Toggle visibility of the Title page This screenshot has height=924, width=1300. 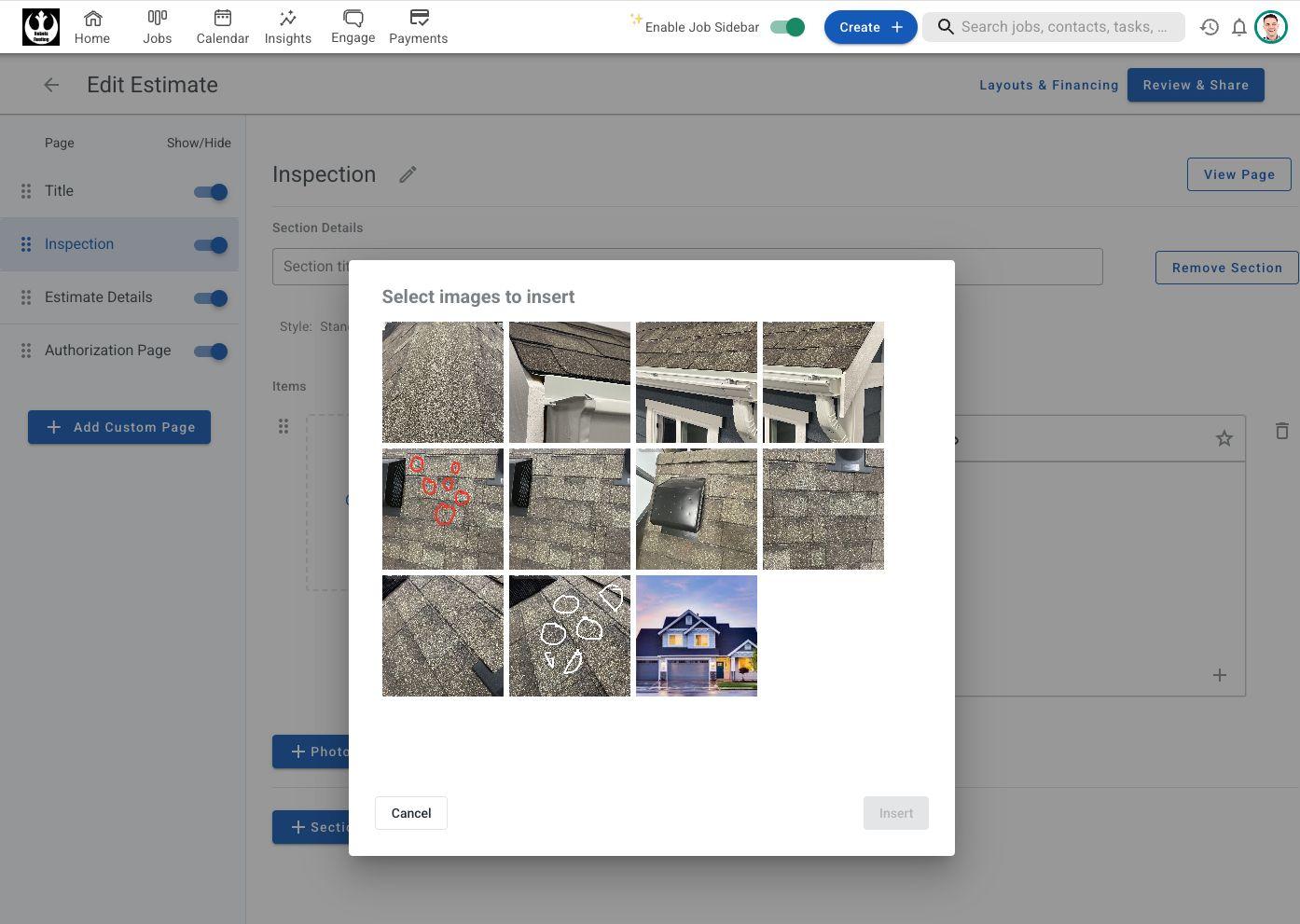point(211,192)
